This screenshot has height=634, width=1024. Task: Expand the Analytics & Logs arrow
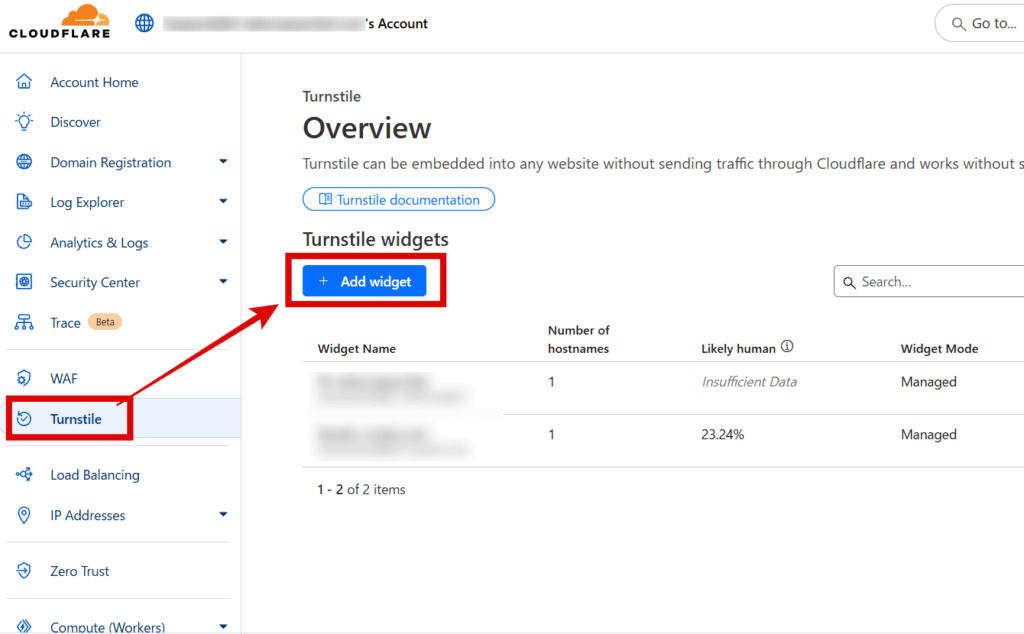(223, 242)
